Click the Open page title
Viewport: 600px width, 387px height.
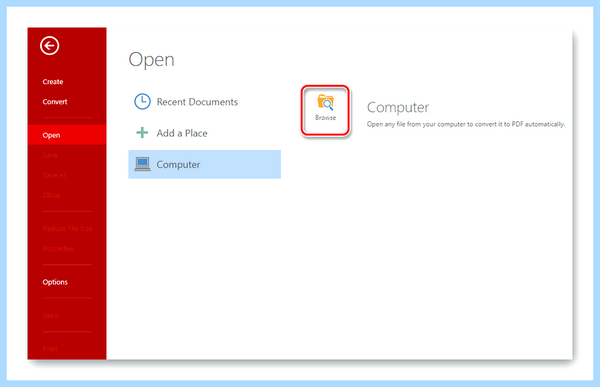point(152,60)
